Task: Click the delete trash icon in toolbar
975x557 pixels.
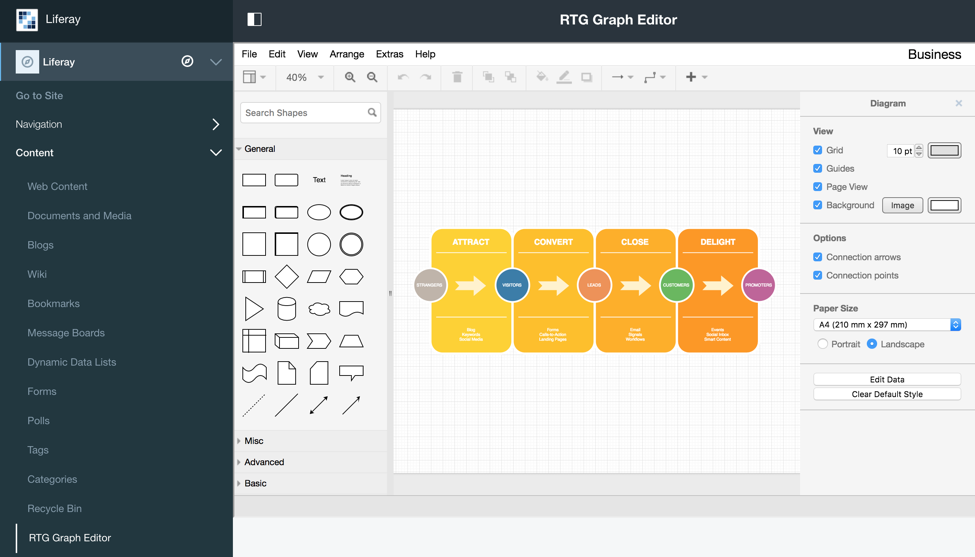Action: (x=457, y=77)
